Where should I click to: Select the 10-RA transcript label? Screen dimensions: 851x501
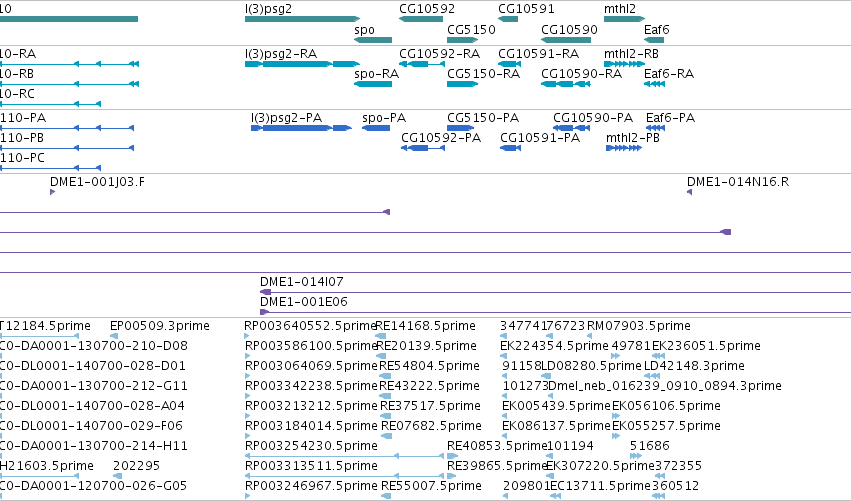click(18, 54)
